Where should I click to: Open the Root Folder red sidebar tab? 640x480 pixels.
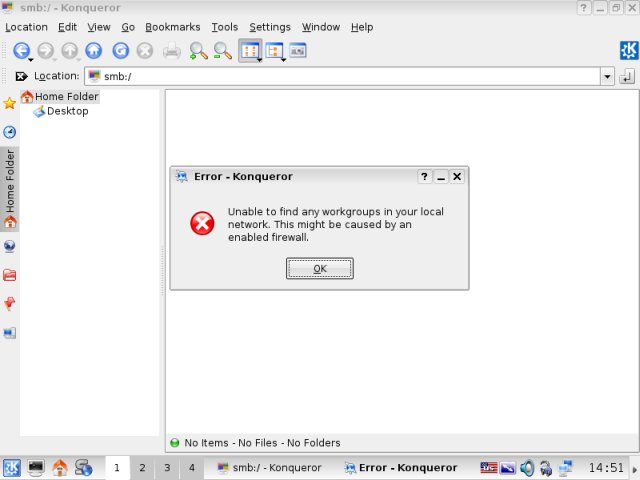coord(9,275)
